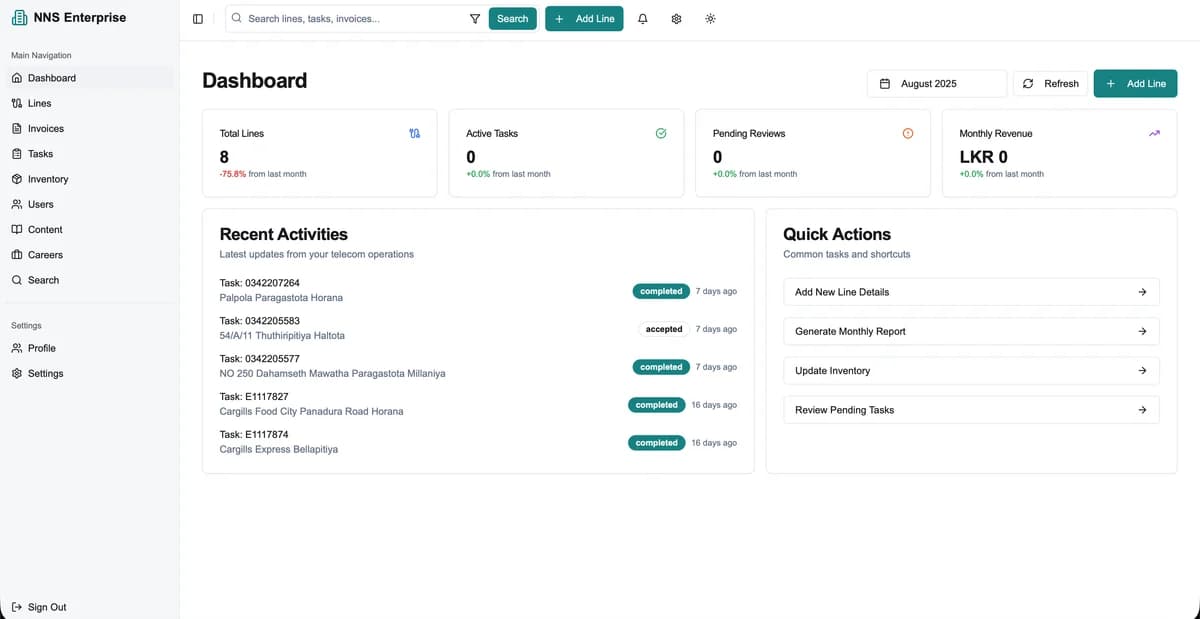This screenshot has width=1200, height=619.
Task: Open Inventory section in sidebar
Action: click(88, 179)
